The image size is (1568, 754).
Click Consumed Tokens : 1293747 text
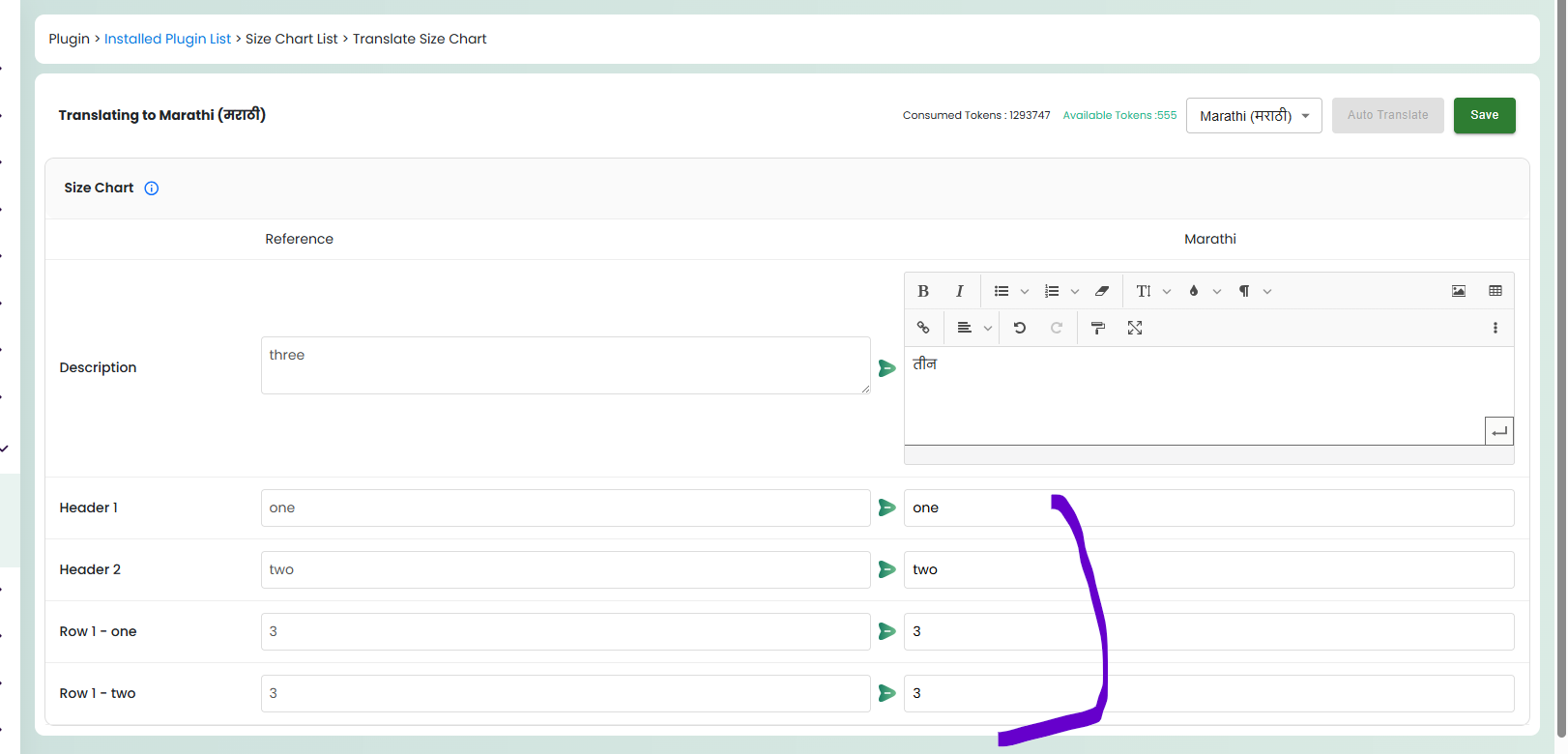(x=976, y=115)
